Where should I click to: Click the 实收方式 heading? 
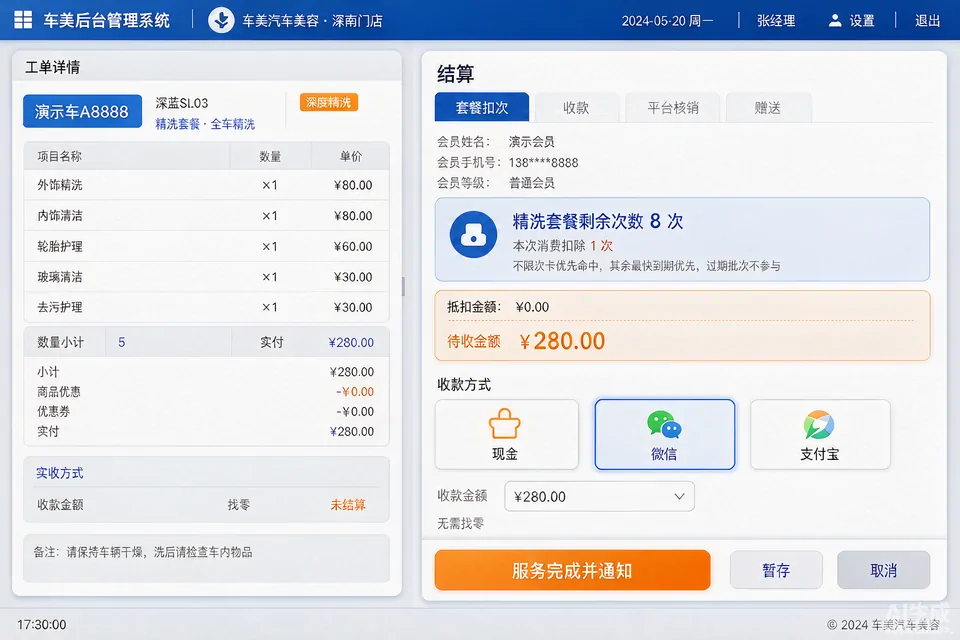59,473
